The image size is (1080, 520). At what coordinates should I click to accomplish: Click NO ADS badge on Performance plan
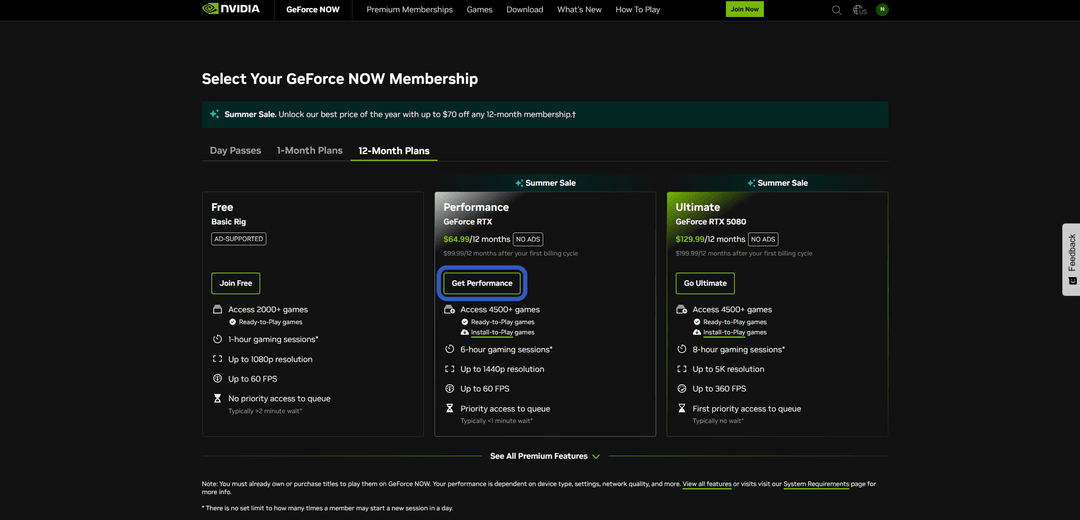pyautogui.click(x=530, y=239)
